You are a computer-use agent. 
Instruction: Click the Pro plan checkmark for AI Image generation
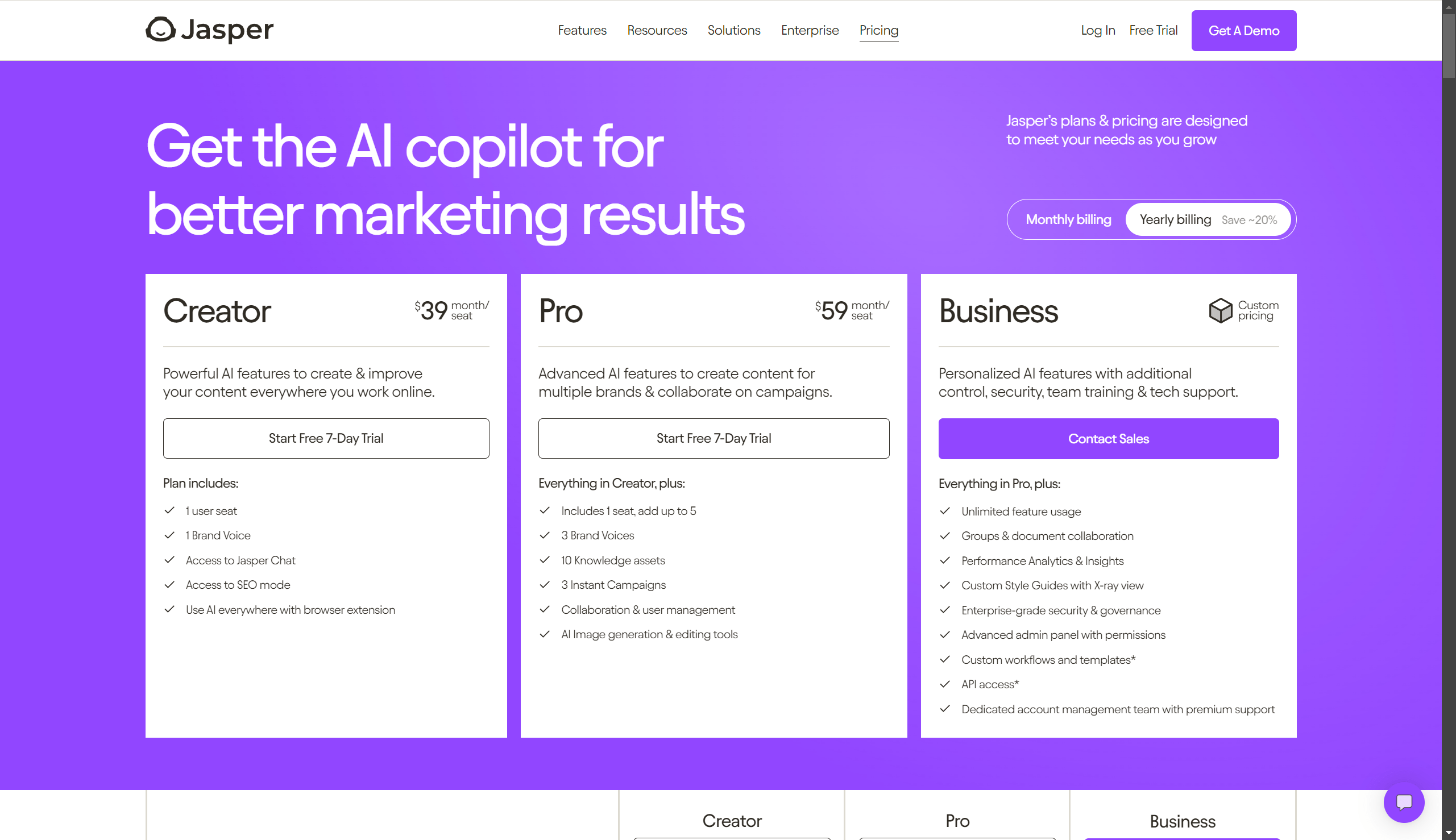(x=546, y=634)
